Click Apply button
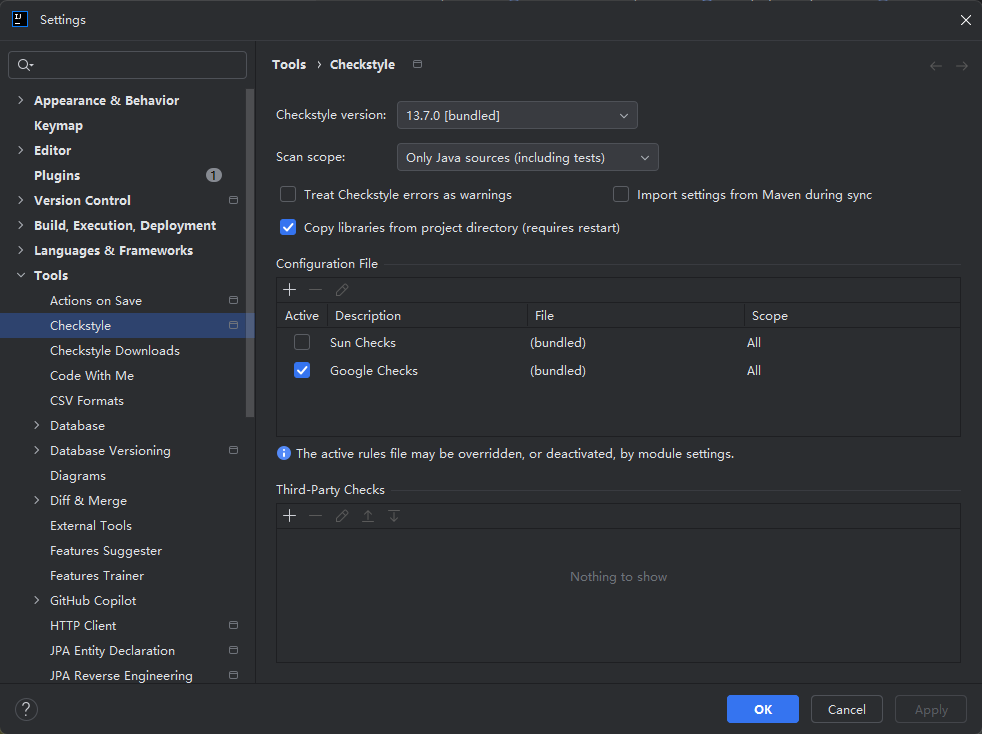 click(x=931, y=709)
